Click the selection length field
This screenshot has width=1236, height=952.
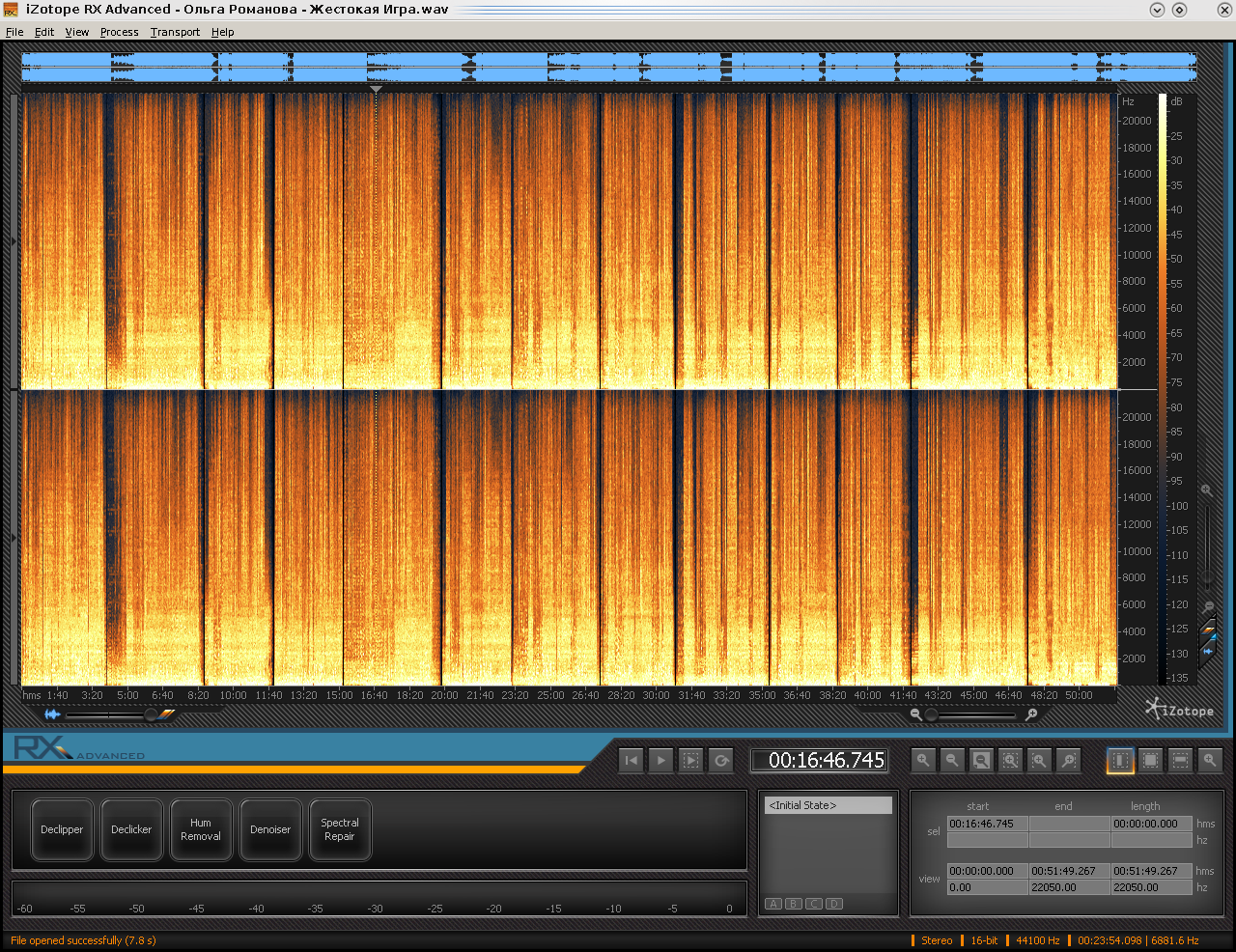pos(1151,824)
